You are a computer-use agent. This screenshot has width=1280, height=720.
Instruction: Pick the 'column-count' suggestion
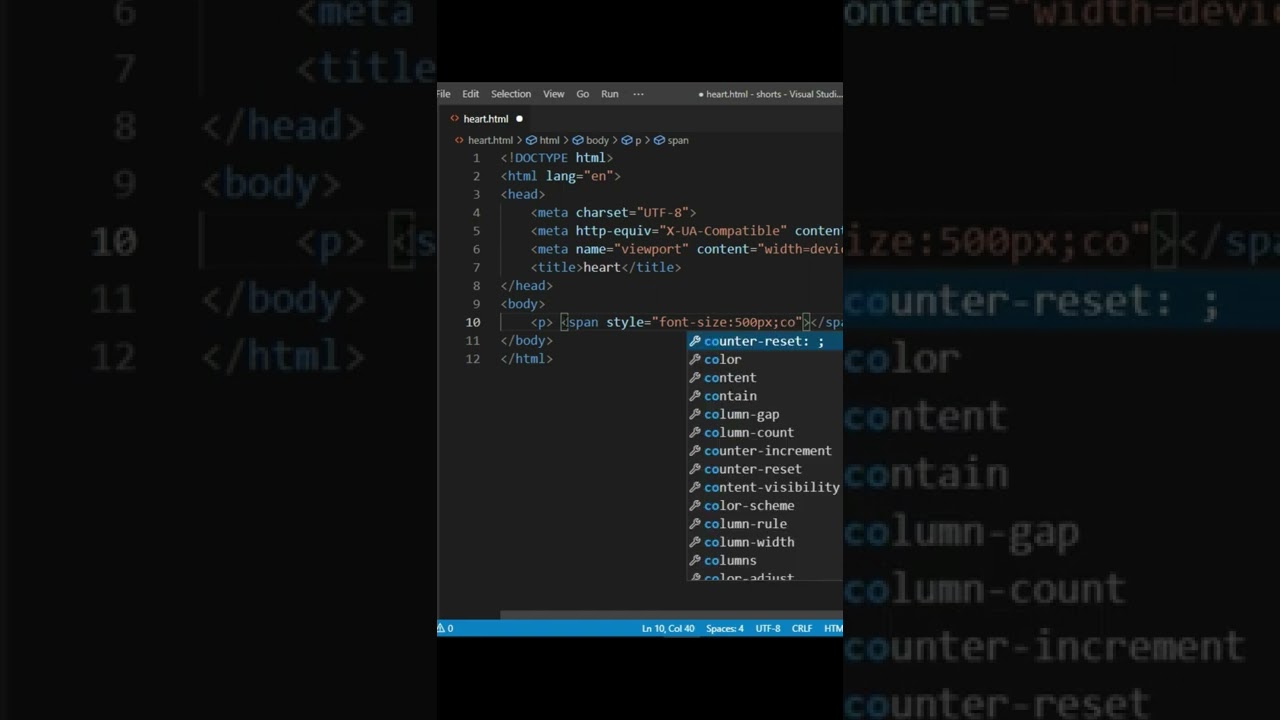point(765,433)
